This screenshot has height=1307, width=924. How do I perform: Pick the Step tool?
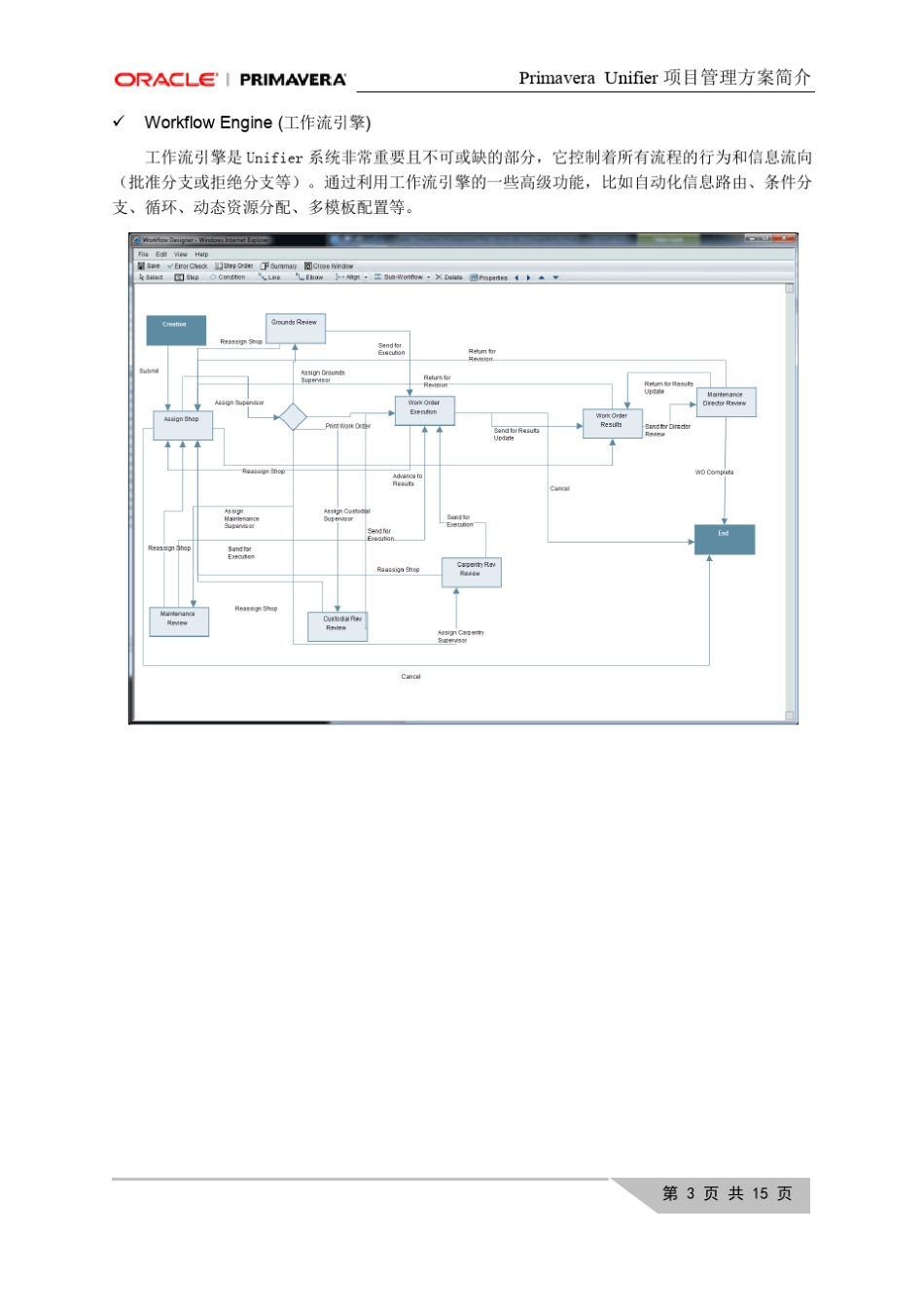pos(187,277)
